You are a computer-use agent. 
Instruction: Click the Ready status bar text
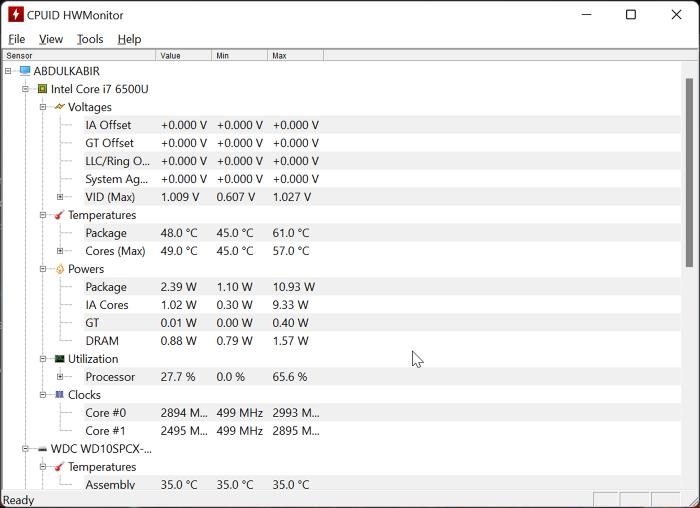18,500
